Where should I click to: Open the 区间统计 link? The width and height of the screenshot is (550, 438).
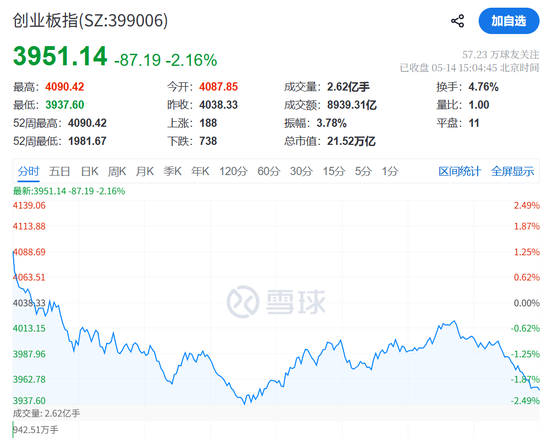coord(459,171)
